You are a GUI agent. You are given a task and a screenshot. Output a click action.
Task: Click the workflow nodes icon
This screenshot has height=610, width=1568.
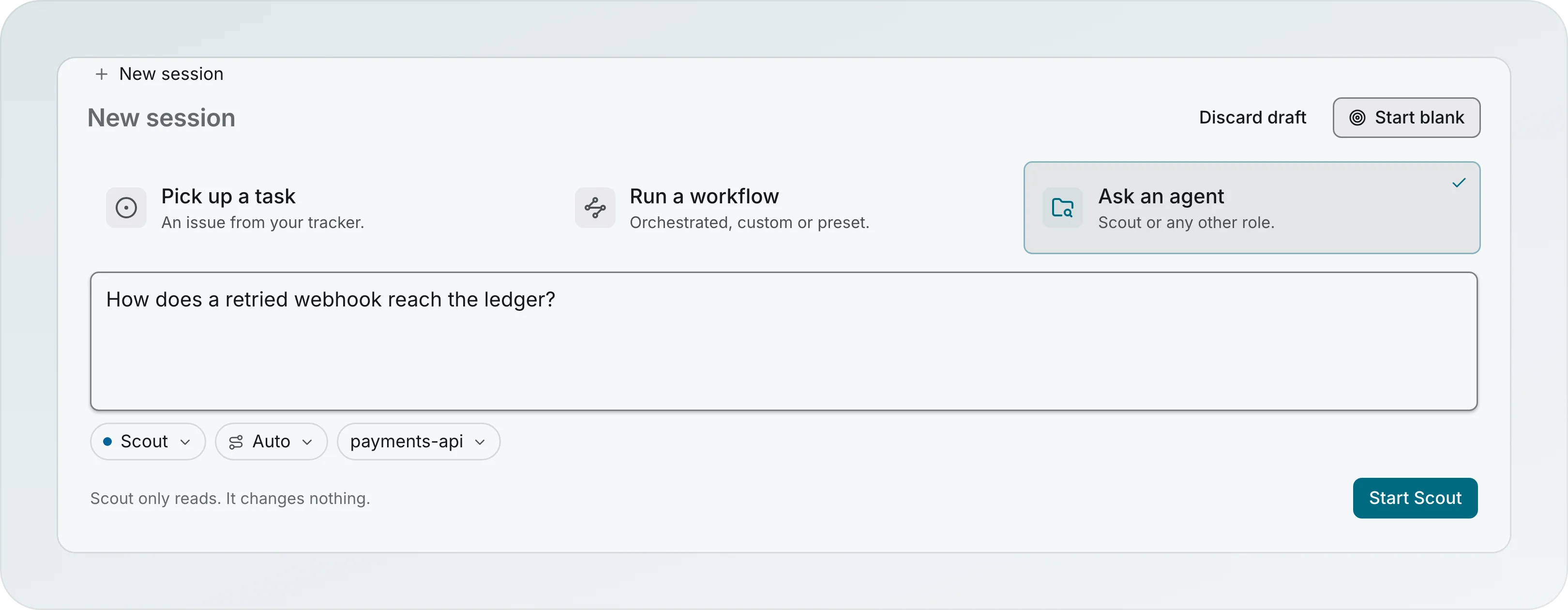595,208
